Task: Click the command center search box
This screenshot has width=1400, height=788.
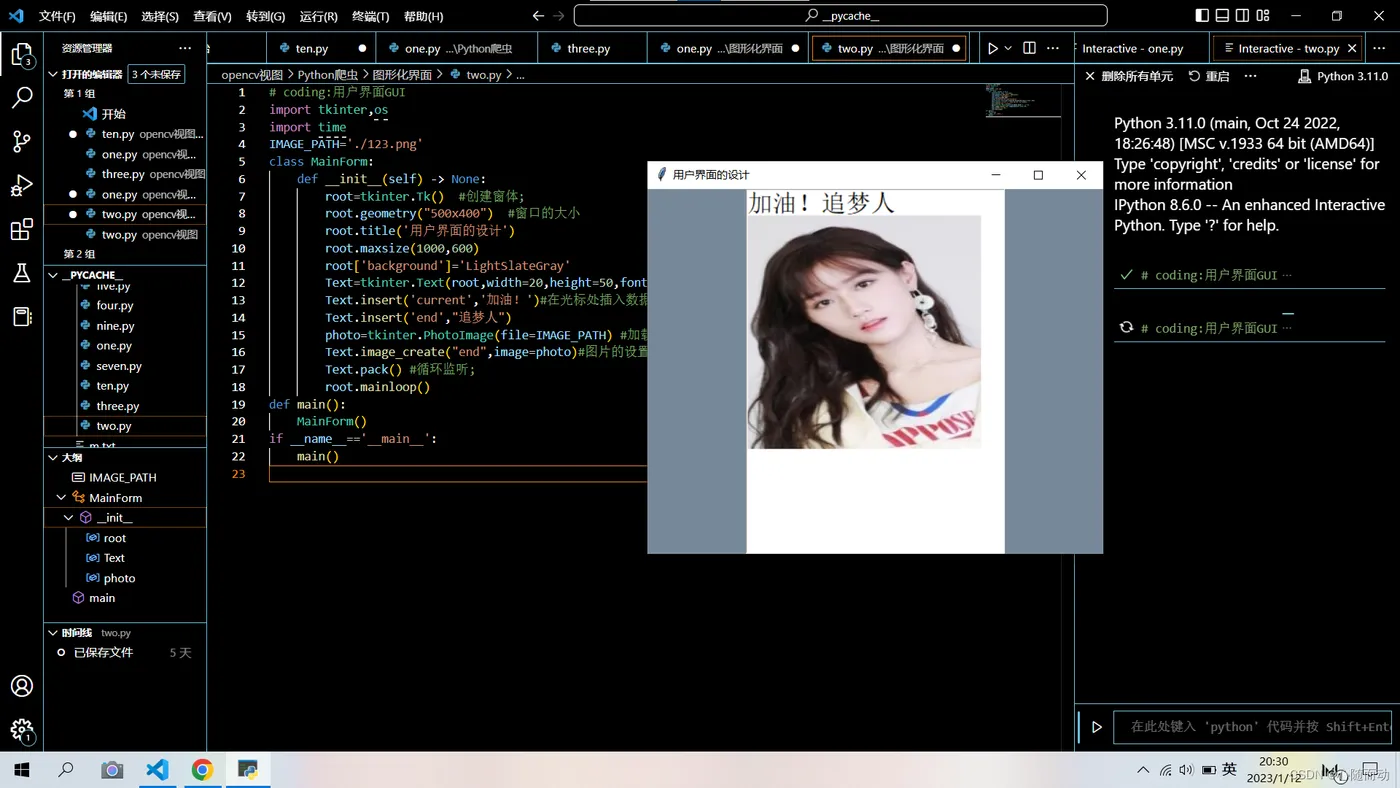Action: 841,16
